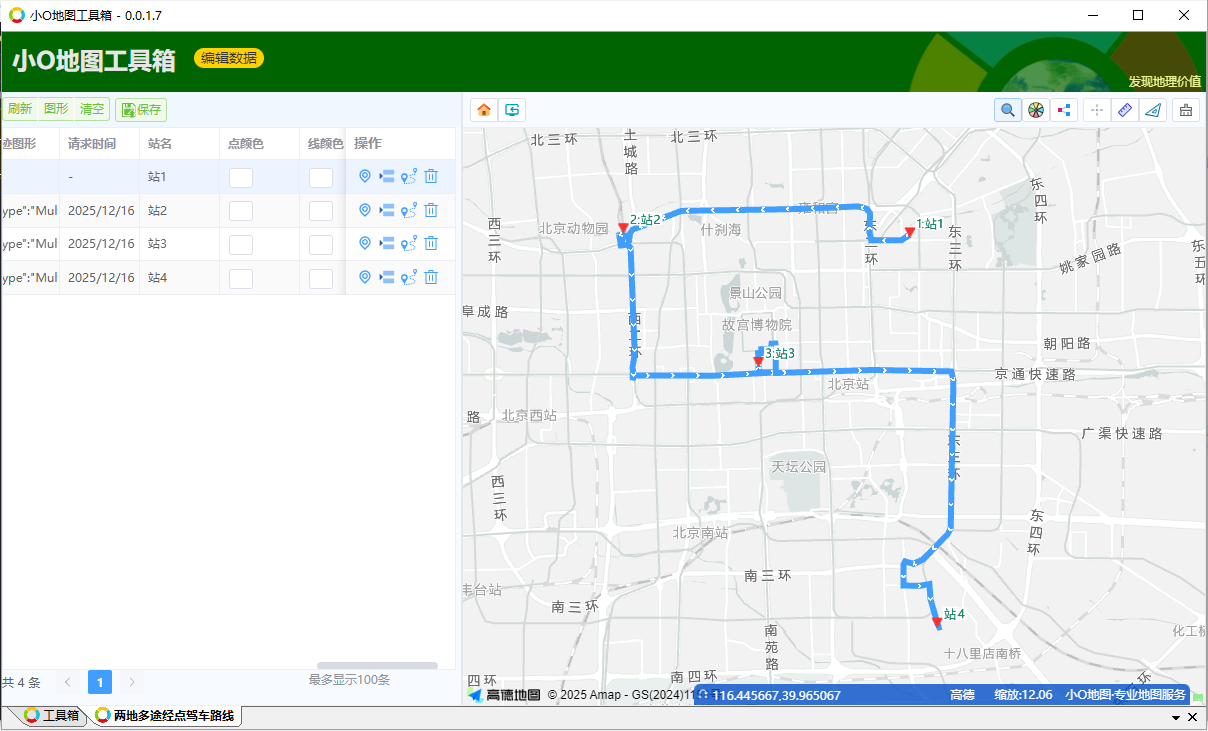
Task: Switch to the 工具箱 tab
Action: (51, 716)
